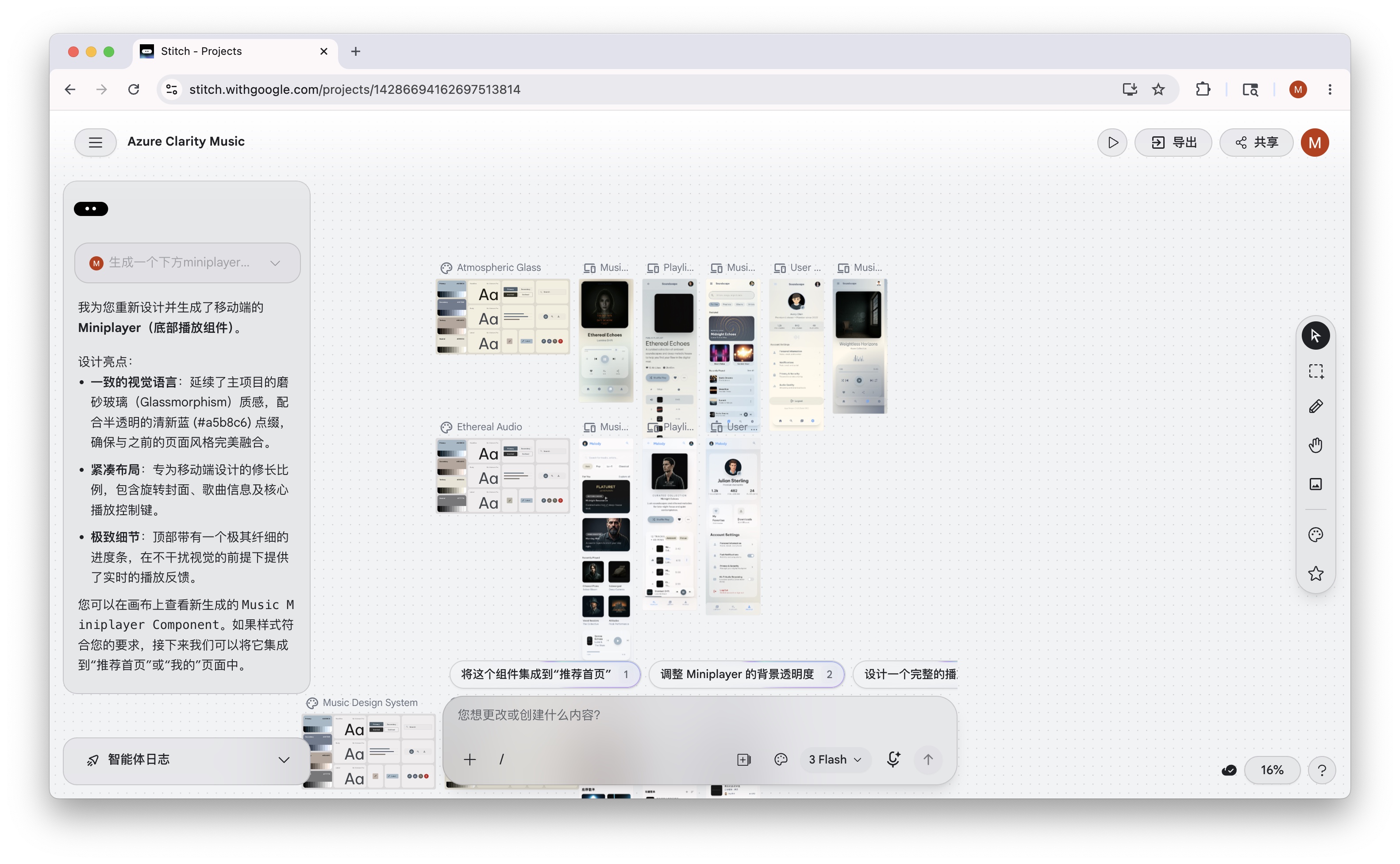
Task: Click the suggestion starting 设计一个完整的播
Action: click(x=905, y=674)
